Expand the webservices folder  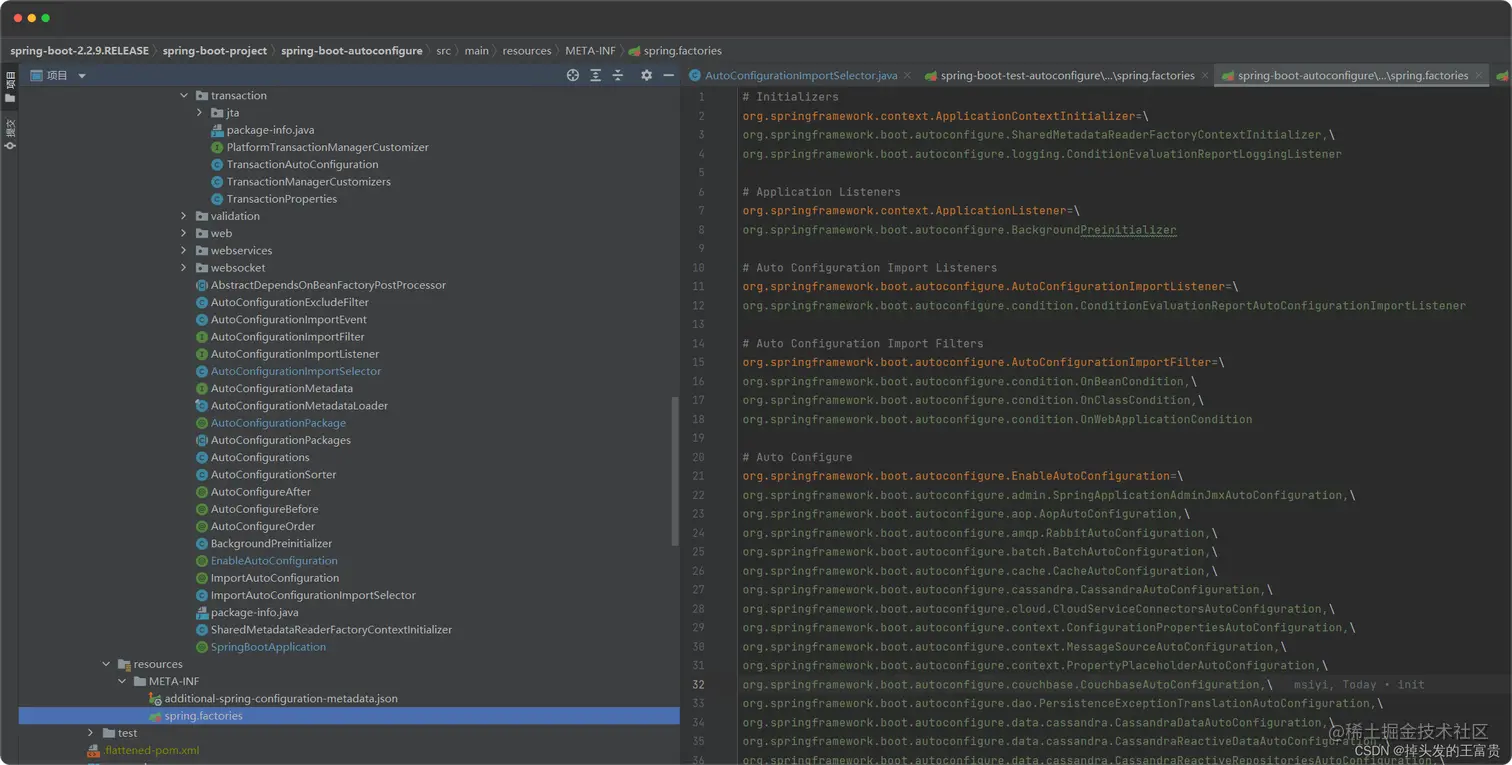point(184,251)
